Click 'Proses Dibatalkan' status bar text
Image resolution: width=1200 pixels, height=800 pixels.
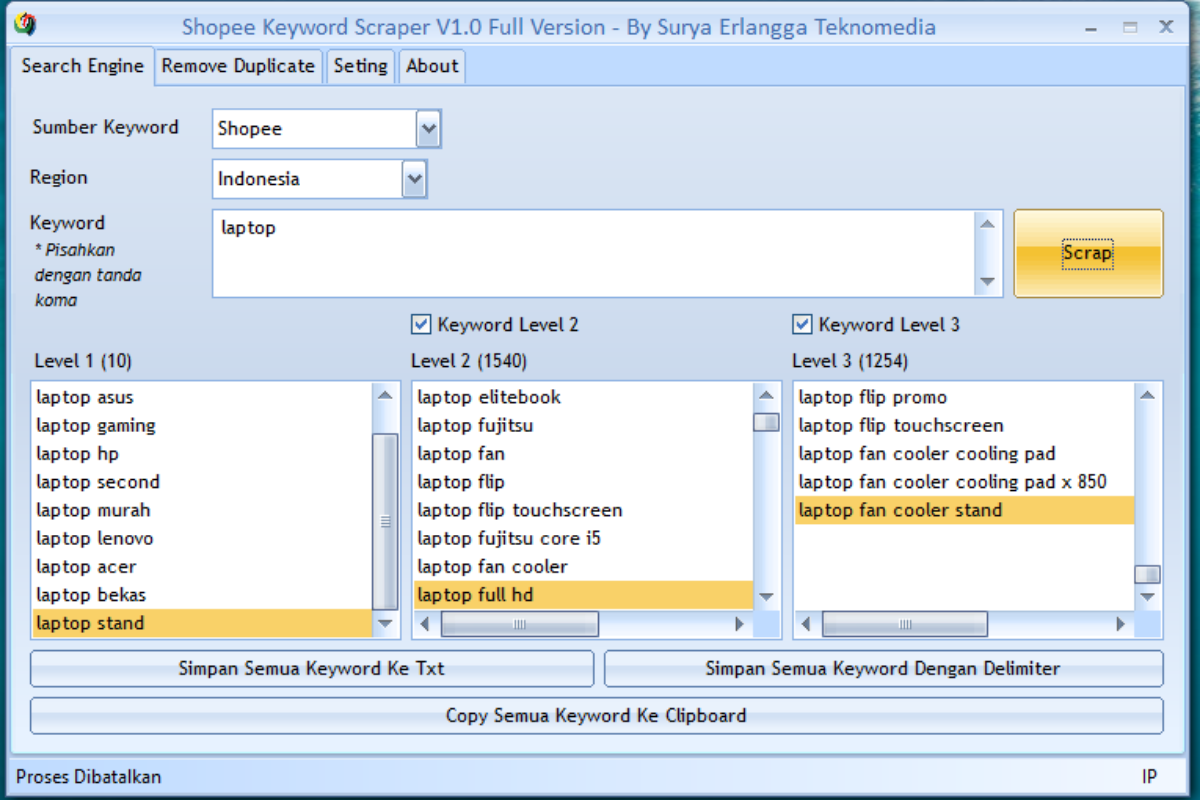[89, 777]
